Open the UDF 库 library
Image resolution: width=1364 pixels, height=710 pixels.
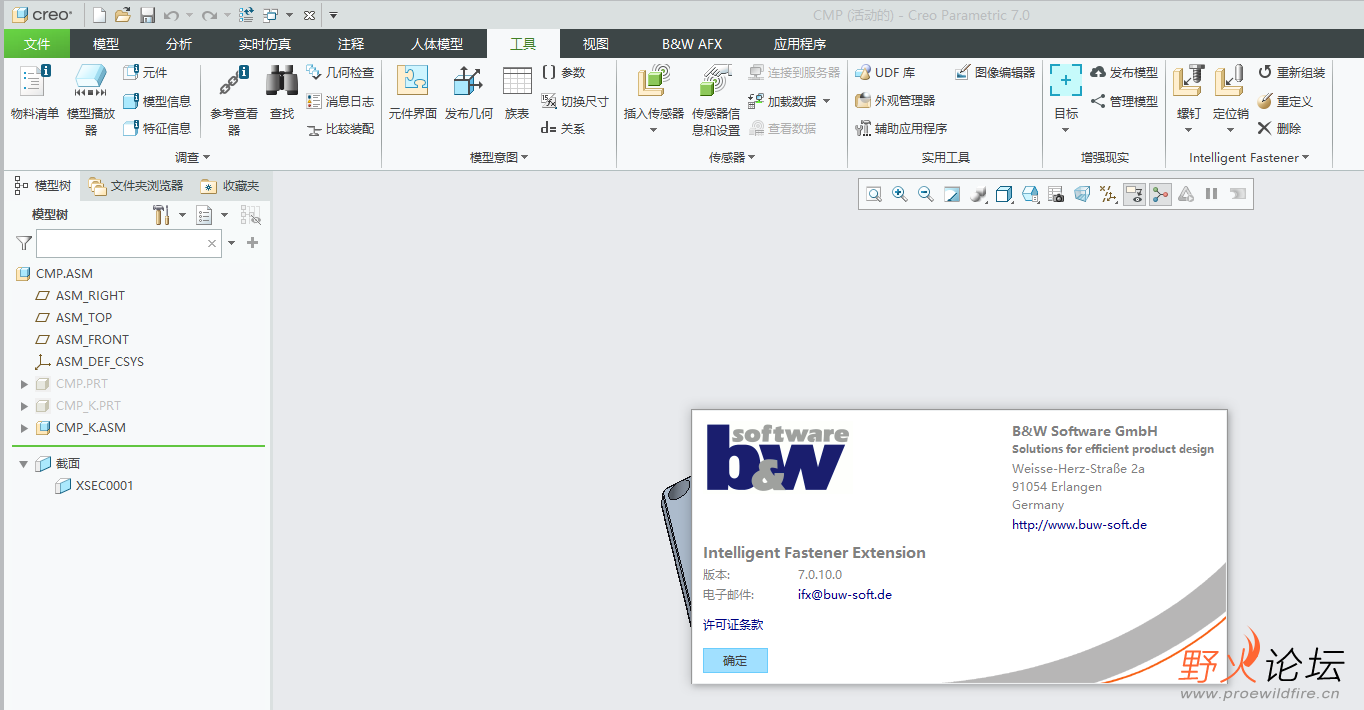(x=885, y=72)
